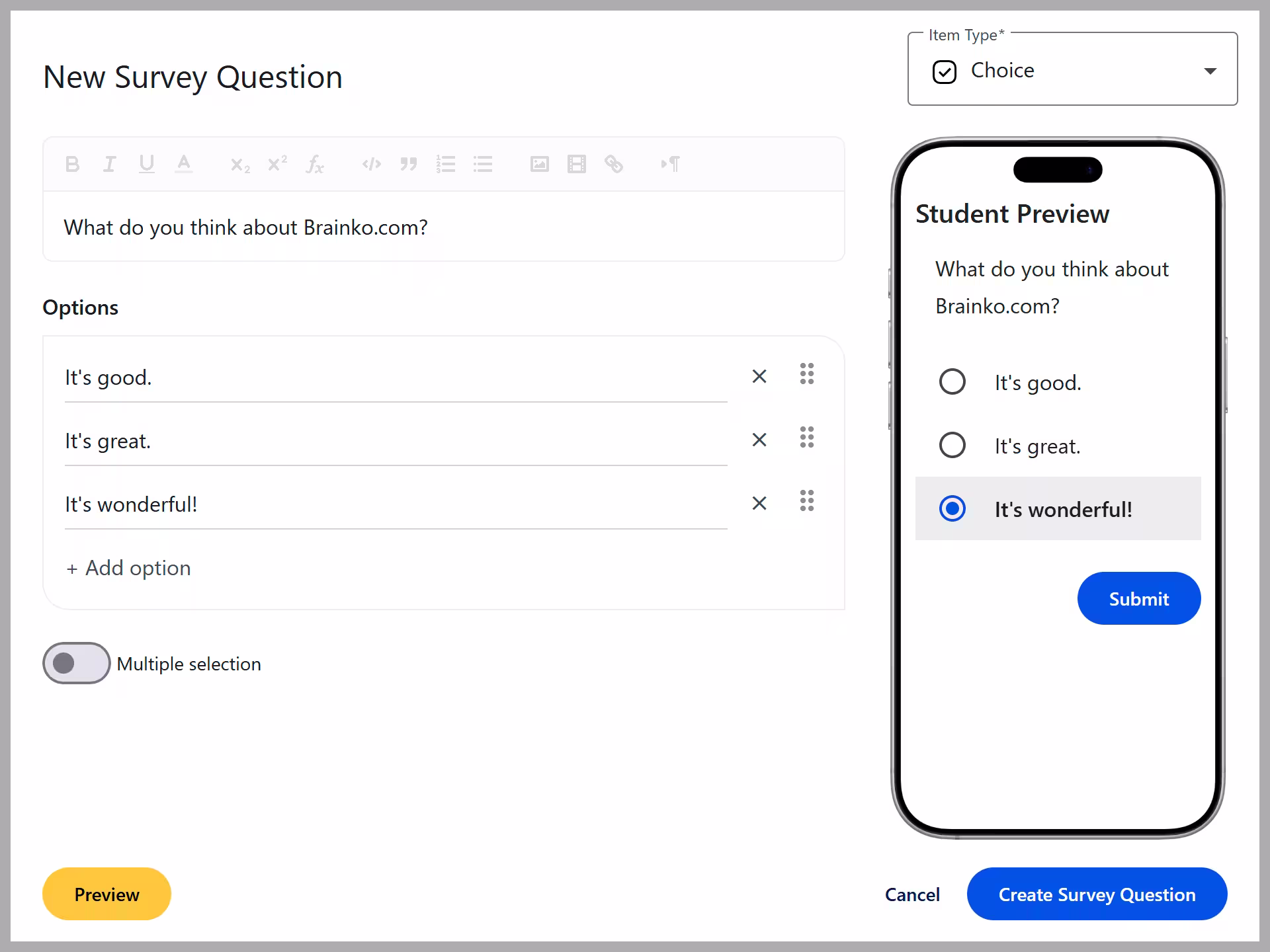The width and height of the screenshot is (1270, 952).
Task: Click the drag handle for "It's great."
Action: click(807, 438)
